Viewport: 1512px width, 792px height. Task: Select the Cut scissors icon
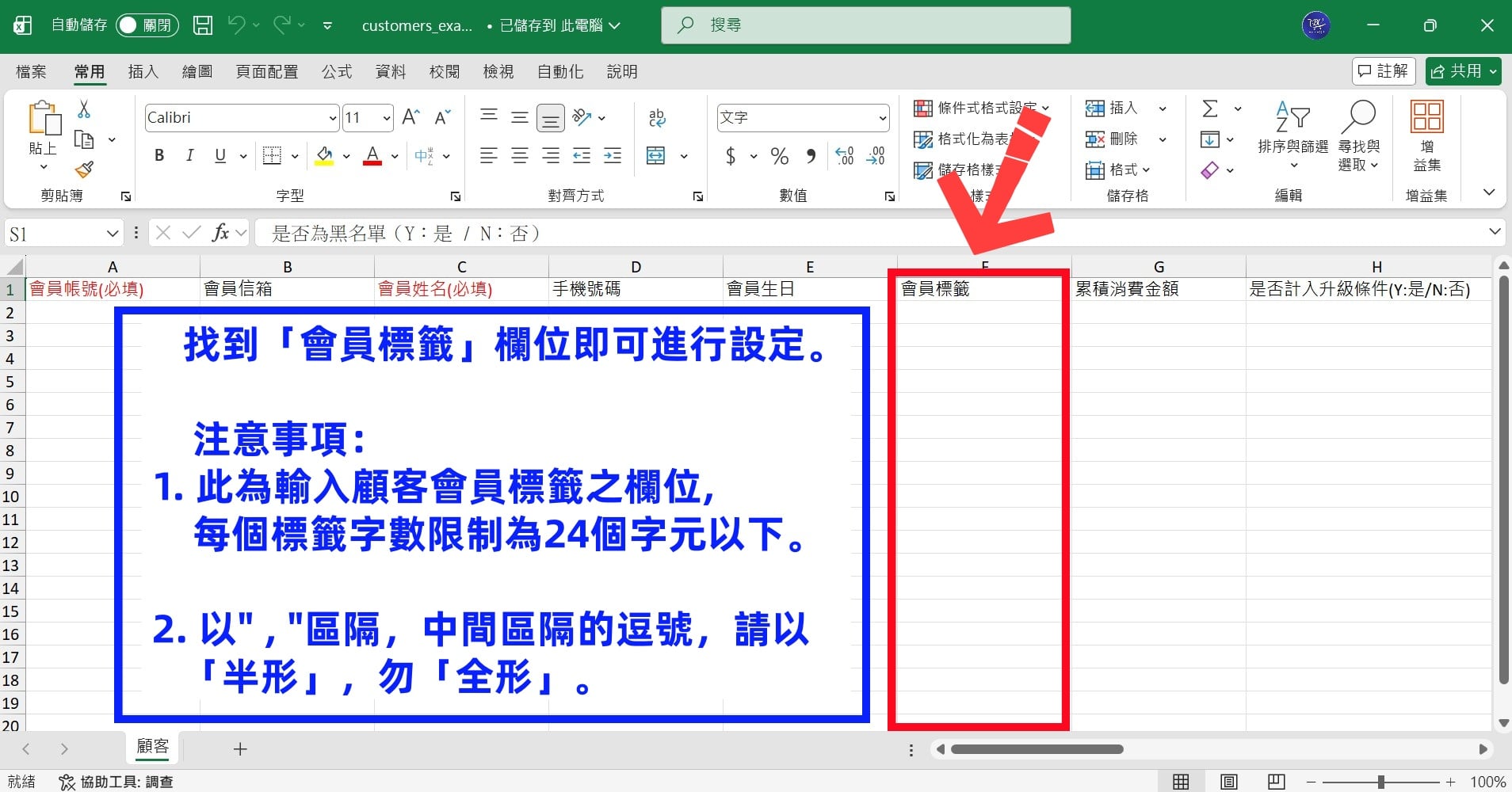(84, 109)
